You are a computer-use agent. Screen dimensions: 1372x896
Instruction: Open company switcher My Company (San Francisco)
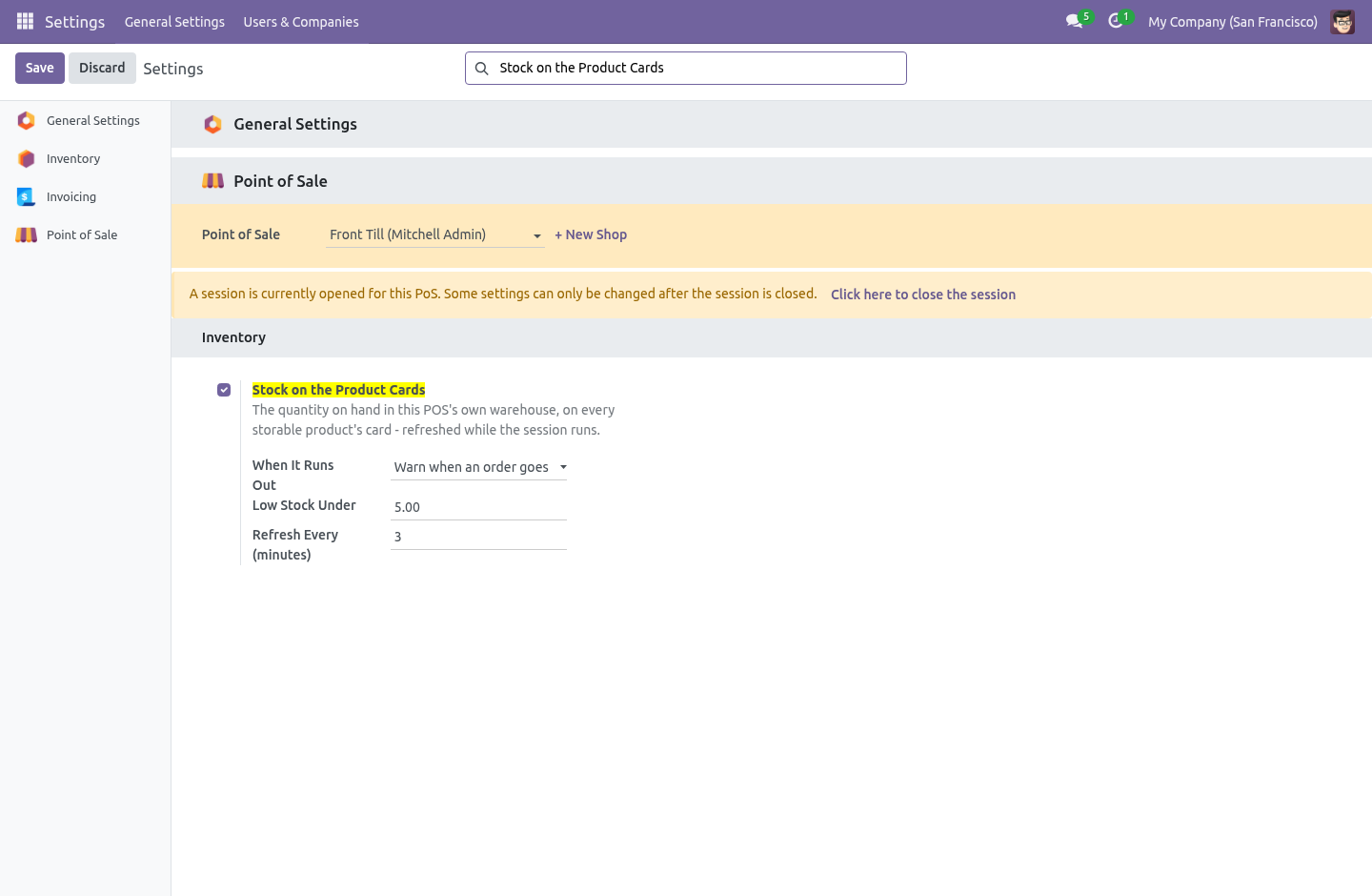[x=1233, y=21]
